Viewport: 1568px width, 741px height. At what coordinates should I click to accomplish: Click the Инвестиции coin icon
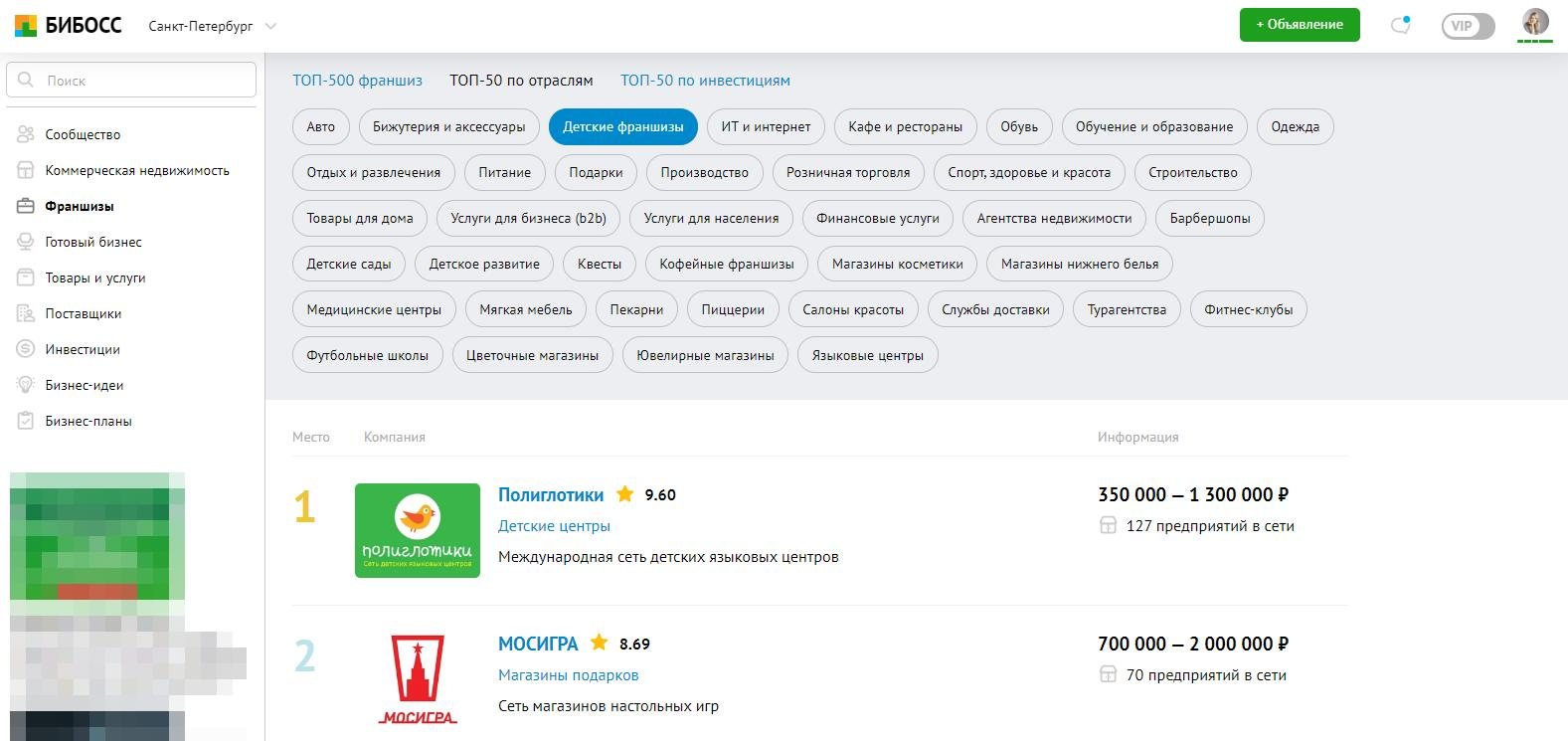[26, 349]
